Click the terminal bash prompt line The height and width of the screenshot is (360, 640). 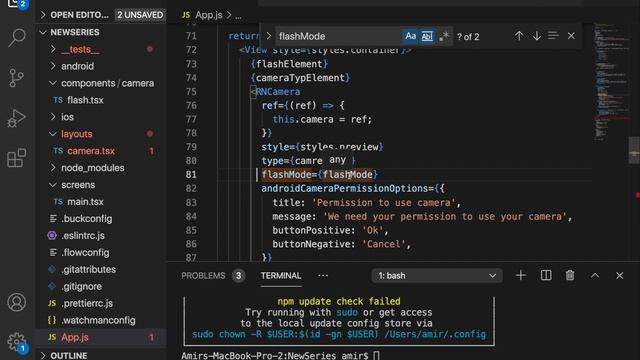(x=281, y=356)
